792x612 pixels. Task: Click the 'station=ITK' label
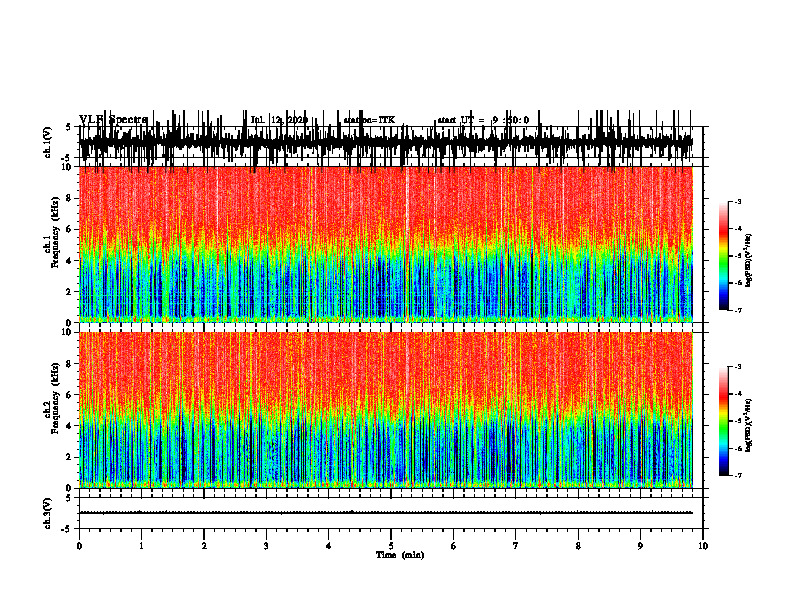point(369,120)
